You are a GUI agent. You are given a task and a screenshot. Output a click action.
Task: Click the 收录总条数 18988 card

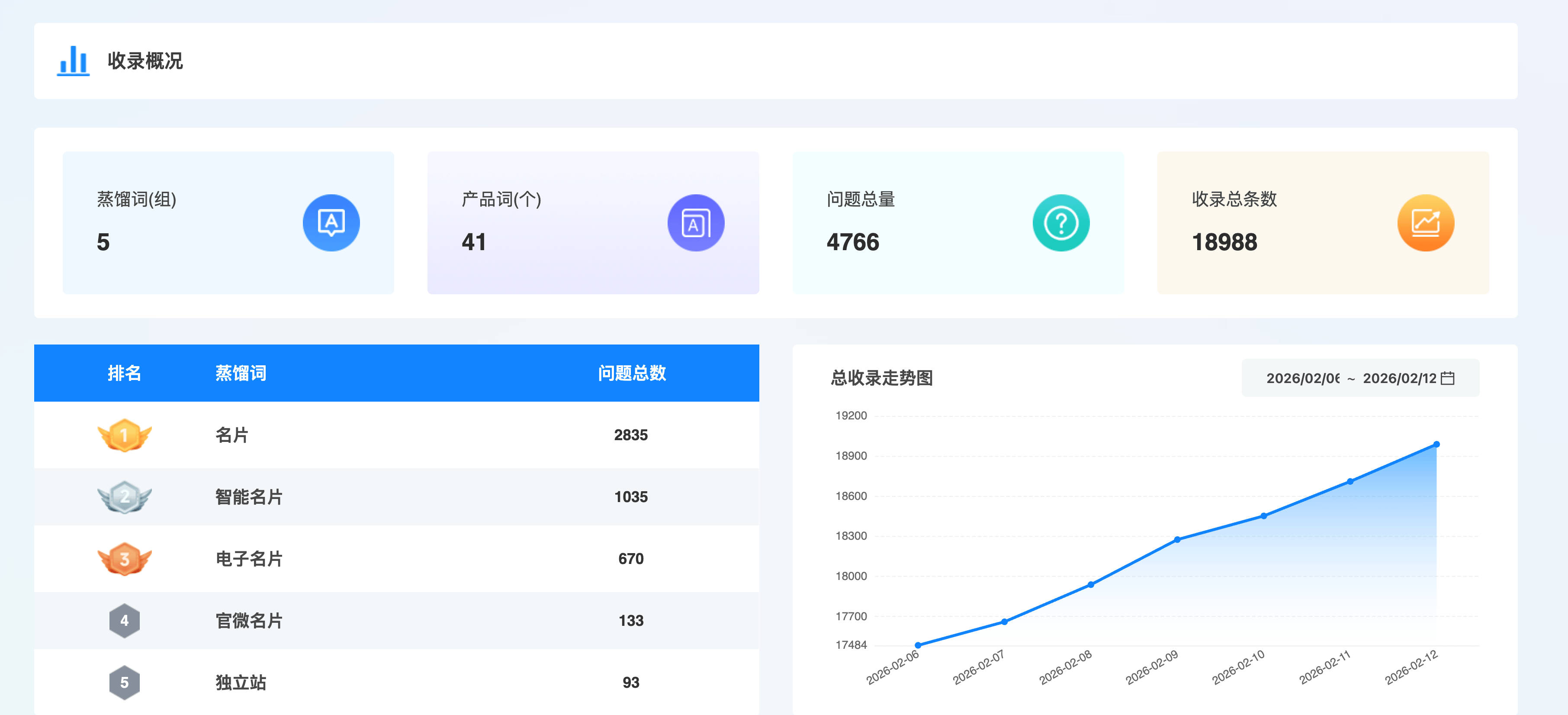point(1322,223)
